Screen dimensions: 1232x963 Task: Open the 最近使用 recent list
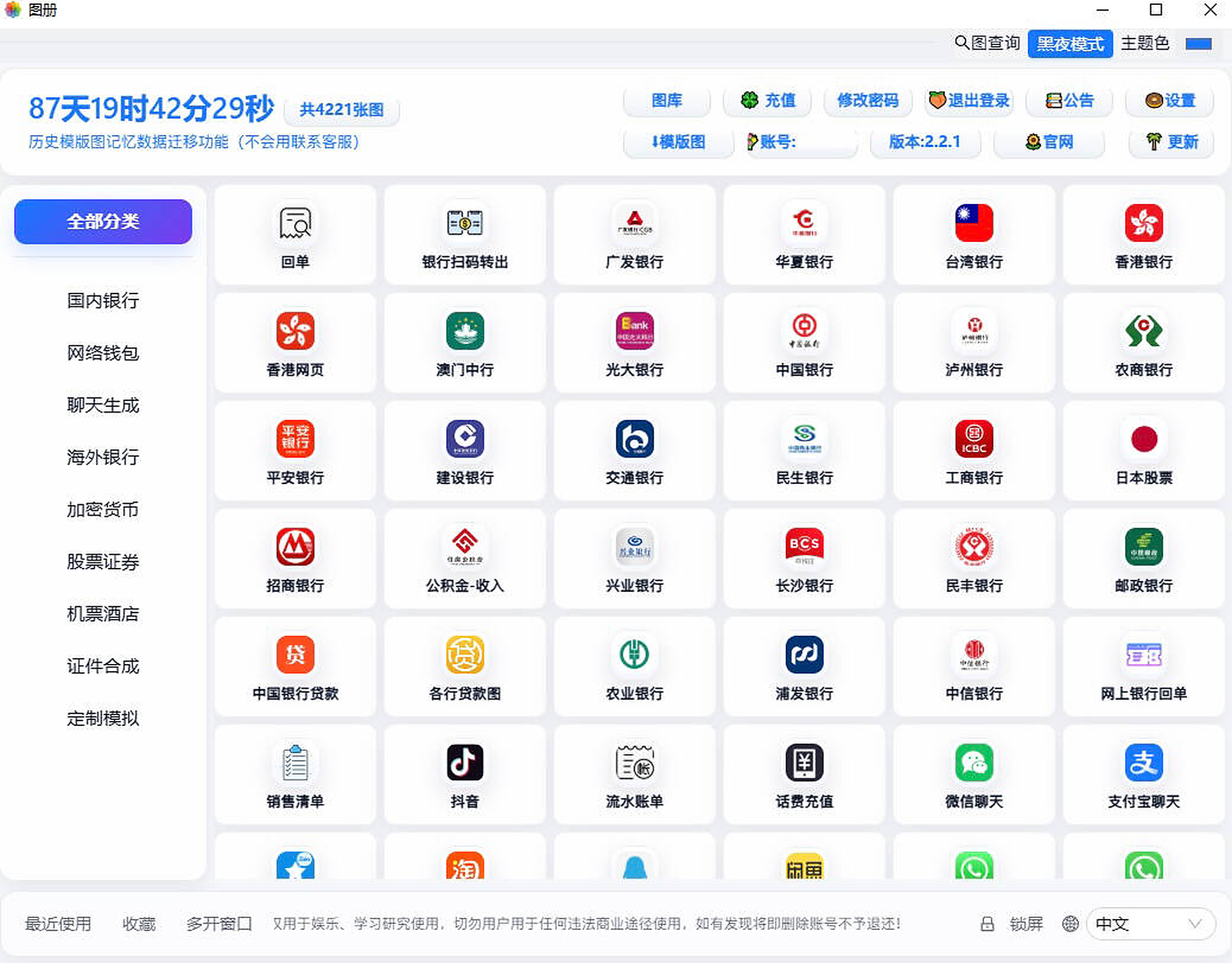click(x=58, y=923)
